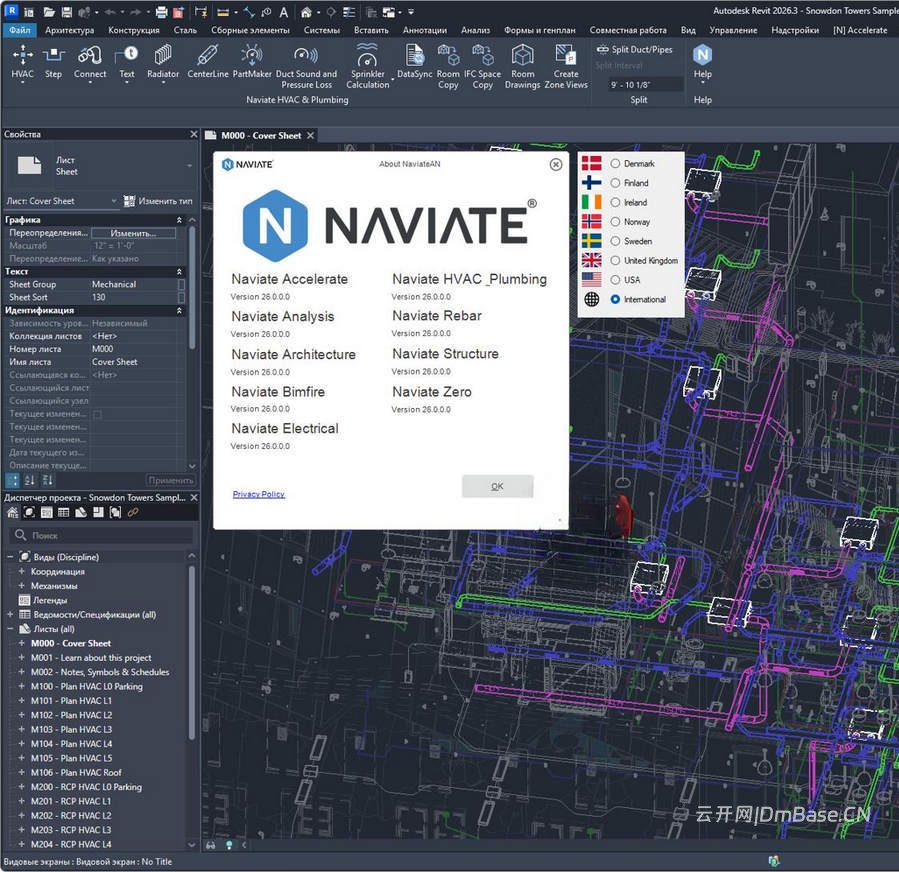Expand the Координация tree node
The image size is (899, 872).
[21, 571]
